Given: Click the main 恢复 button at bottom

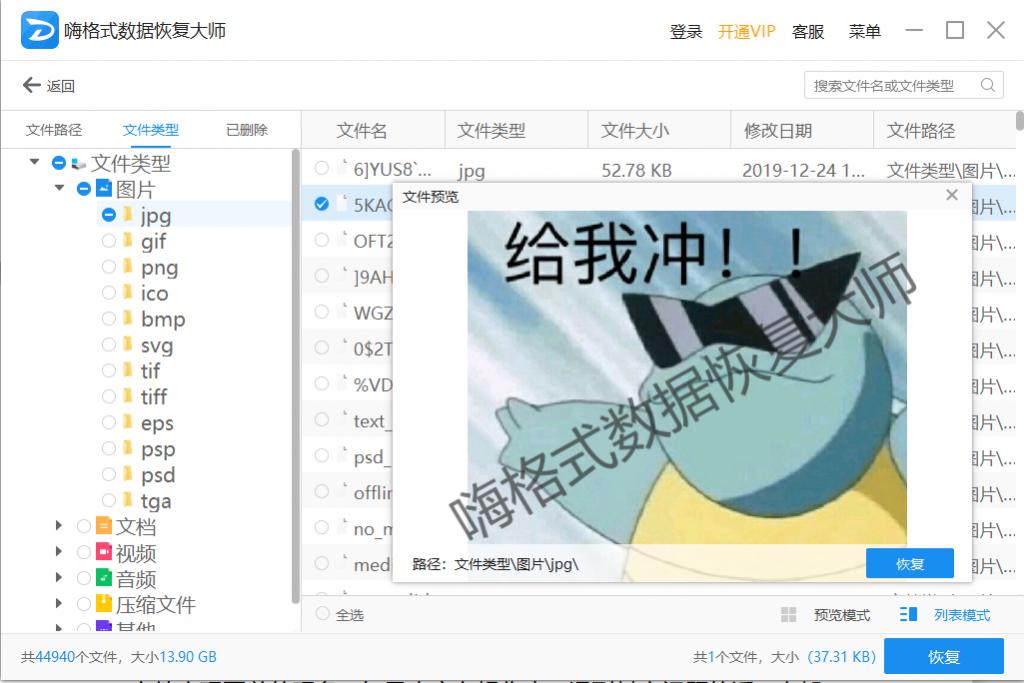Looking at the screenshot, I should (x=943, y=656).
